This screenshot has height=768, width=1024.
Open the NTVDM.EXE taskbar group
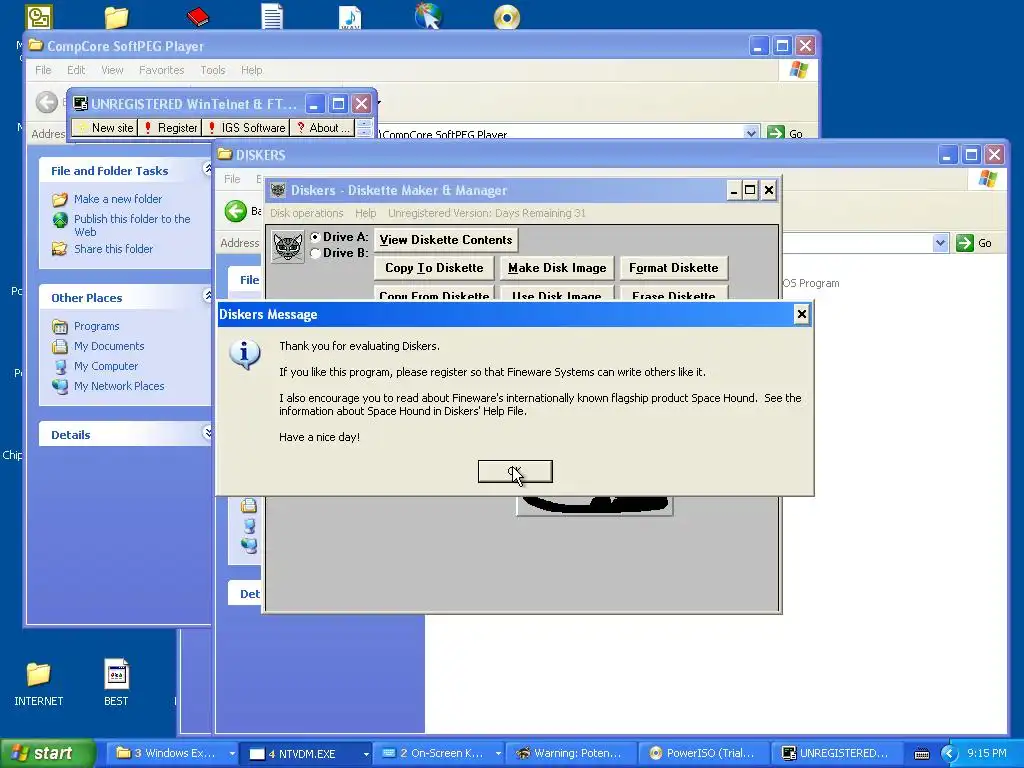pyautogui.click(x=308, y=753)
